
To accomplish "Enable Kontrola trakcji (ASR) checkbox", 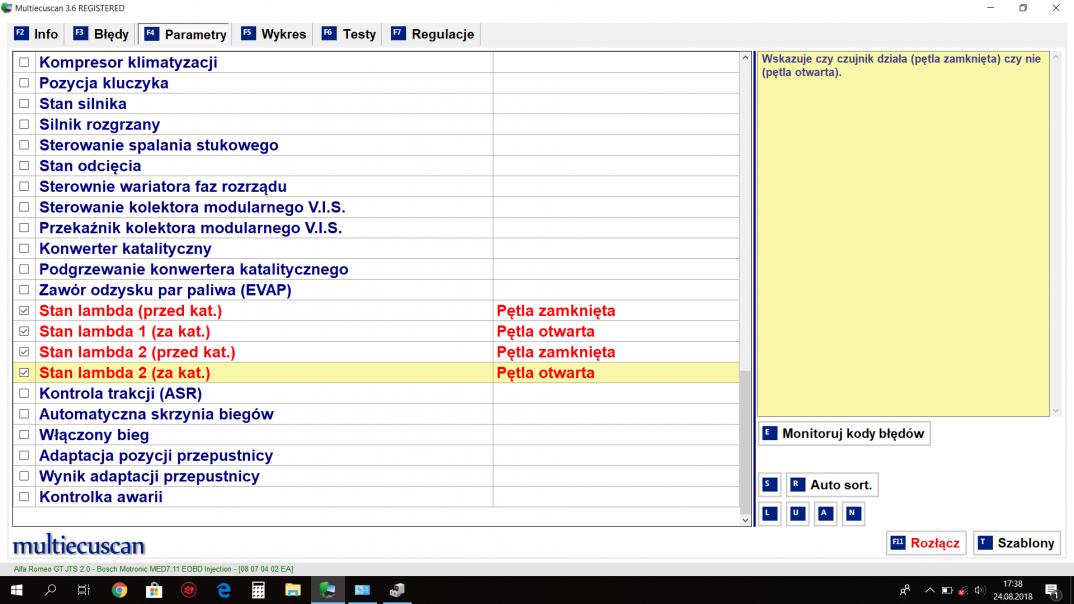I will tap(24, 394).
